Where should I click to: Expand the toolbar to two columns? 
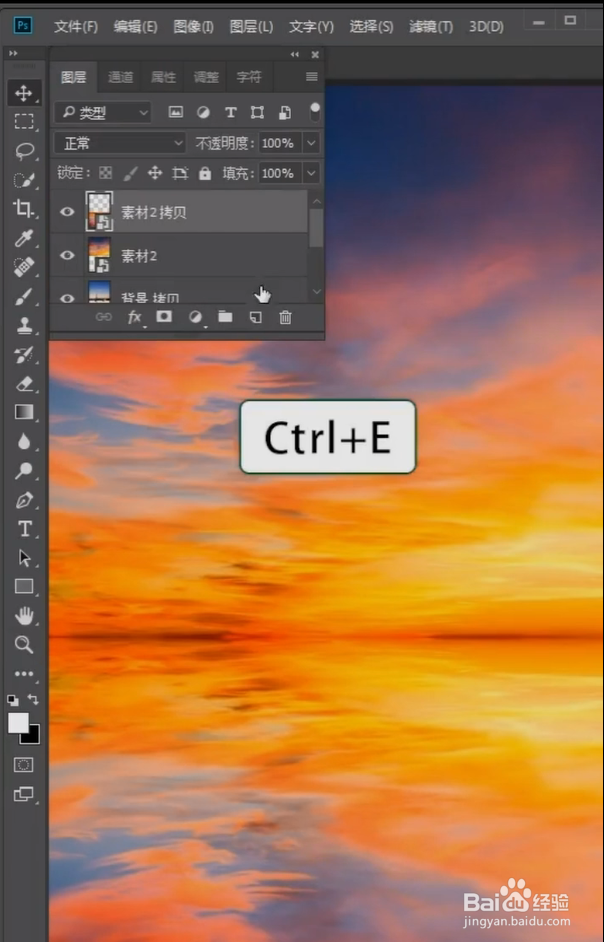tap(13, 53)
